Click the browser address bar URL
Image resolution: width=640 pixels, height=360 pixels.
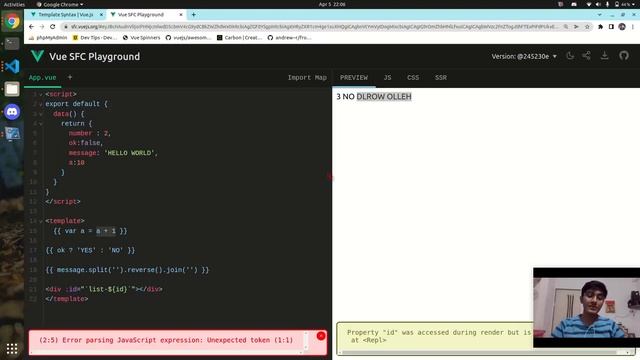(314, 27)
